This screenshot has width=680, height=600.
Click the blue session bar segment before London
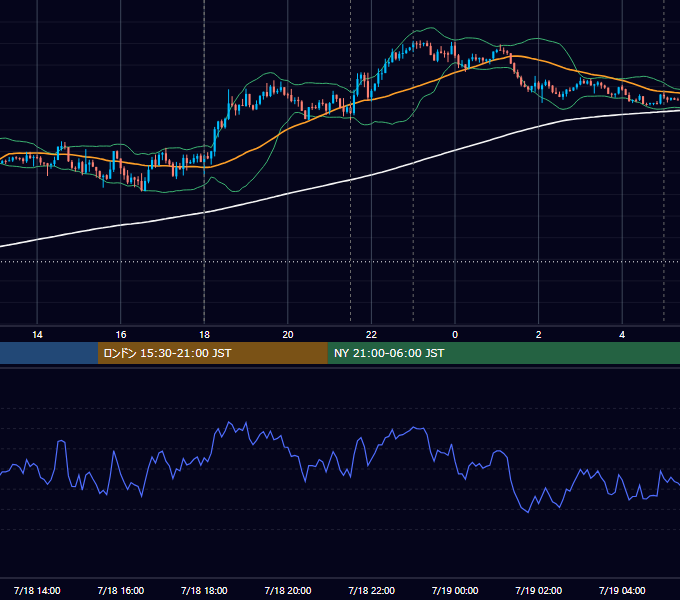(x=49, y=353)
